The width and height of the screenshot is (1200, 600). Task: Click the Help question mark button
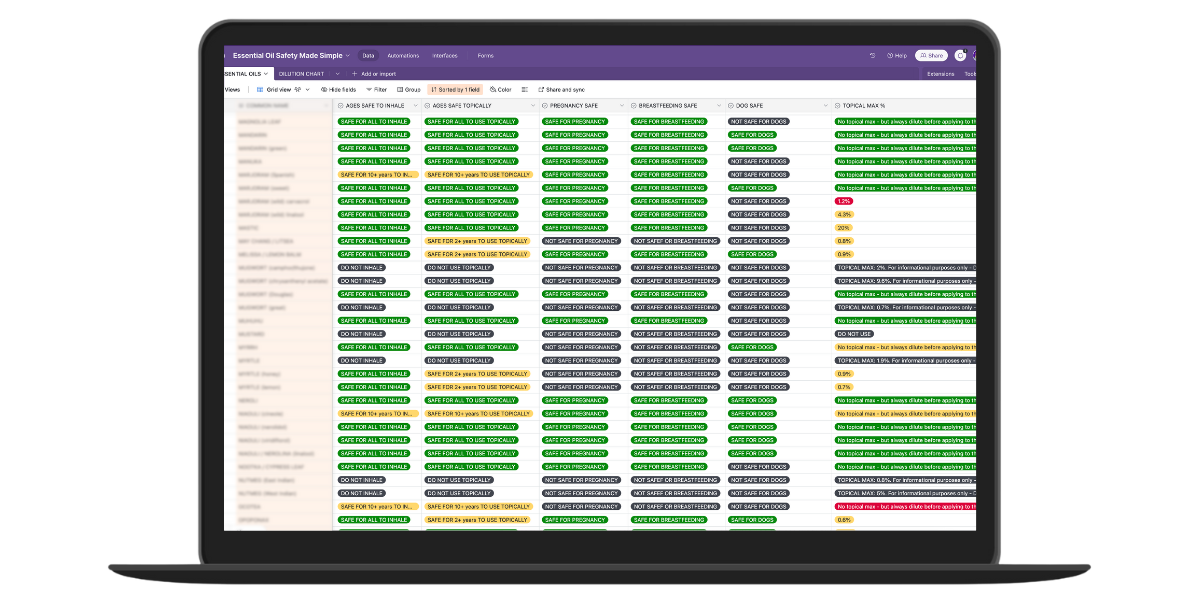point(897,56)
